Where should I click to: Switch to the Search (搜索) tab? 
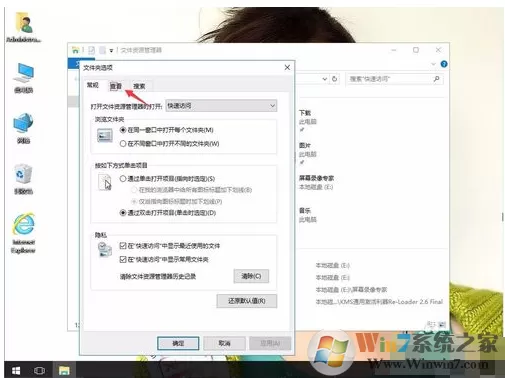[139, 86]
